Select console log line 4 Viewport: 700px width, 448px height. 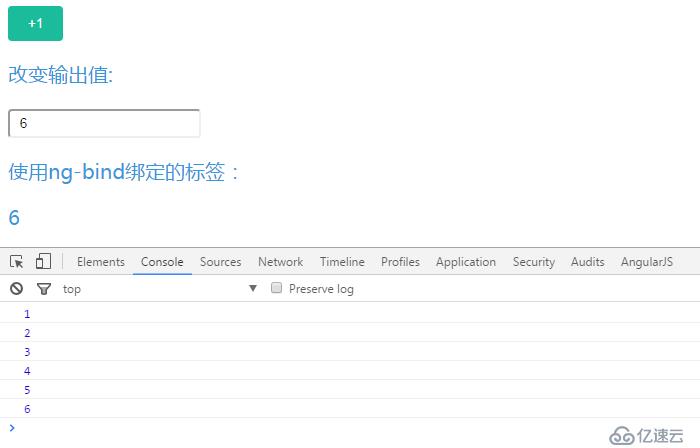click(x=350, y=370)
